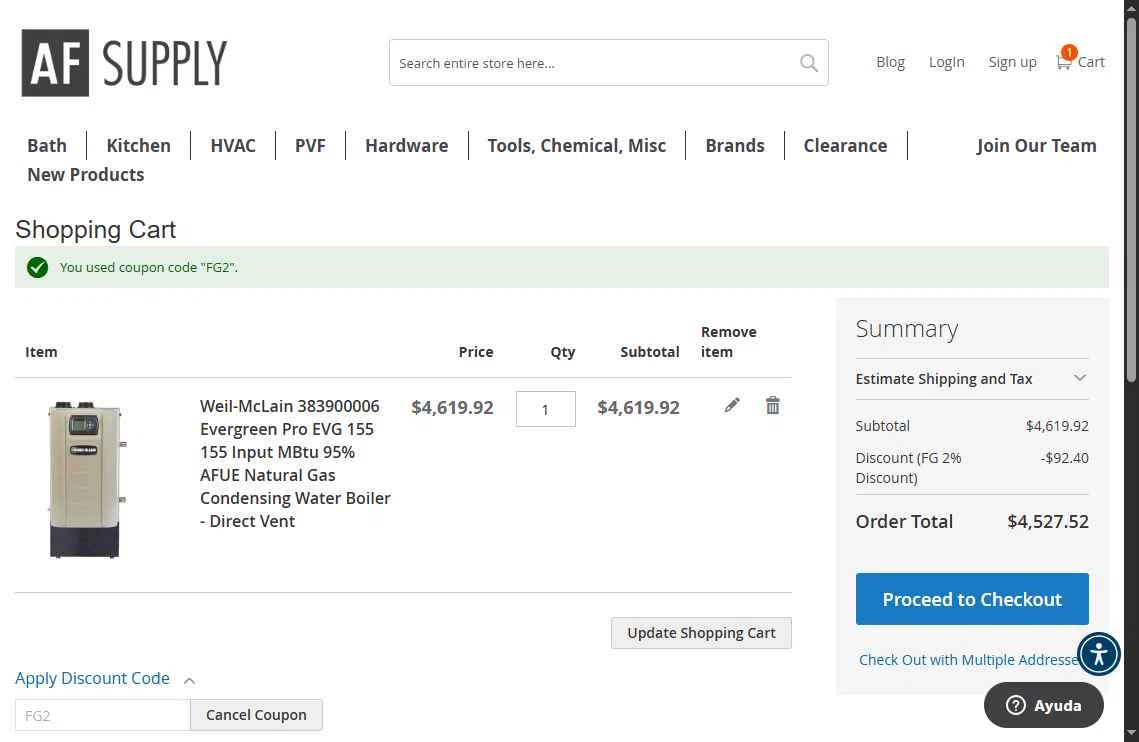Image resolution: width=1139 pixels, height=742 pixels.
Task: Open the PVF category menu
Action: pos(310,145)
